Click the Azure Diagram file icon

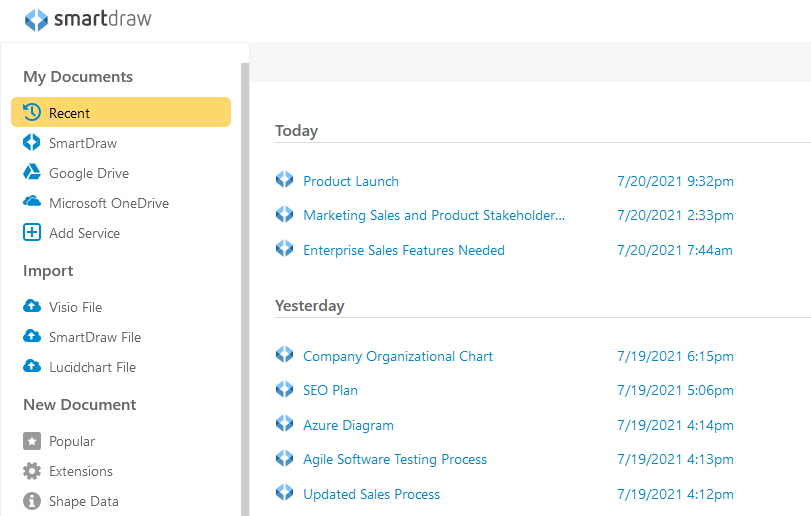pos(285,424)
